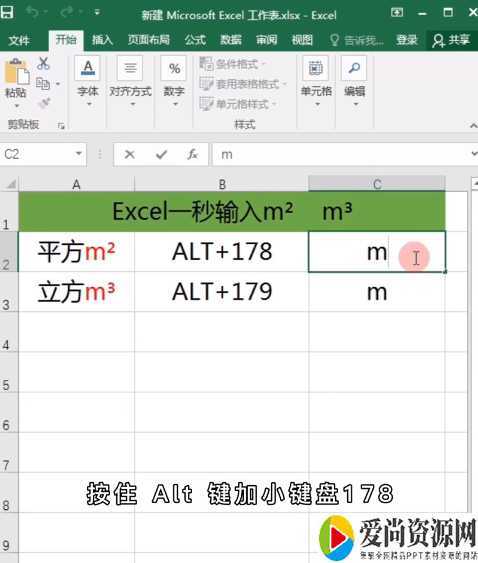
Task: Click the 单元格样式 button
Action: tap(238, 104)
